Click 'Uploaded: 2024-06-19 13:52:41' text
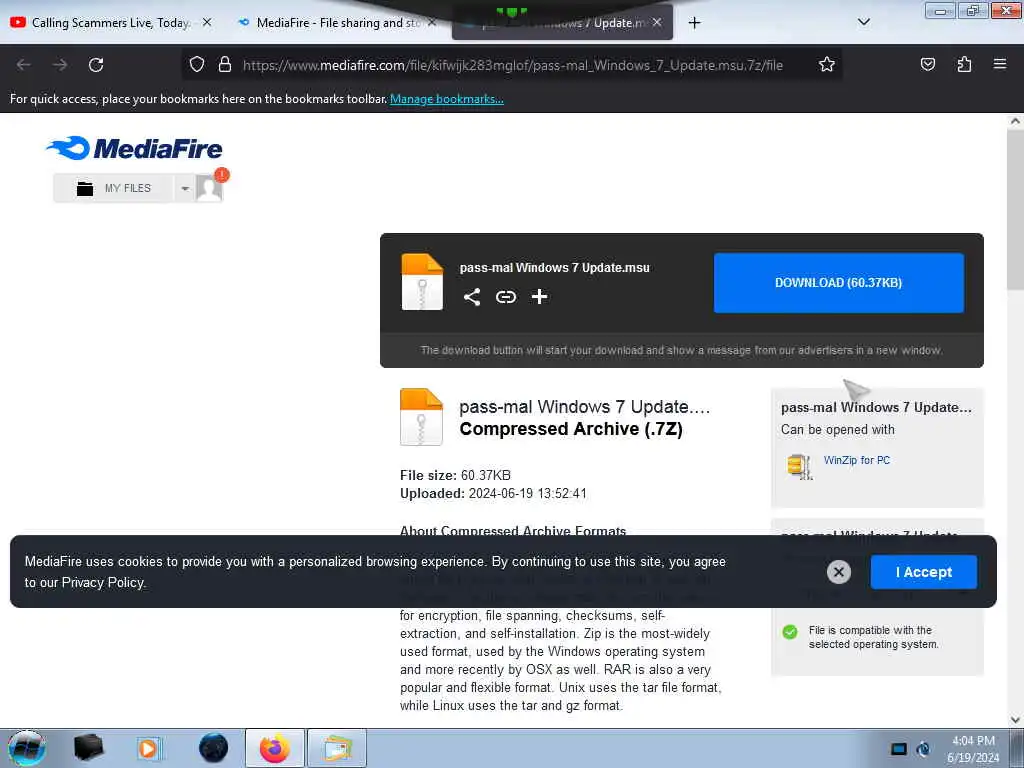The height and width of the screenshot is (768, 1024). [x=493, y=494]
